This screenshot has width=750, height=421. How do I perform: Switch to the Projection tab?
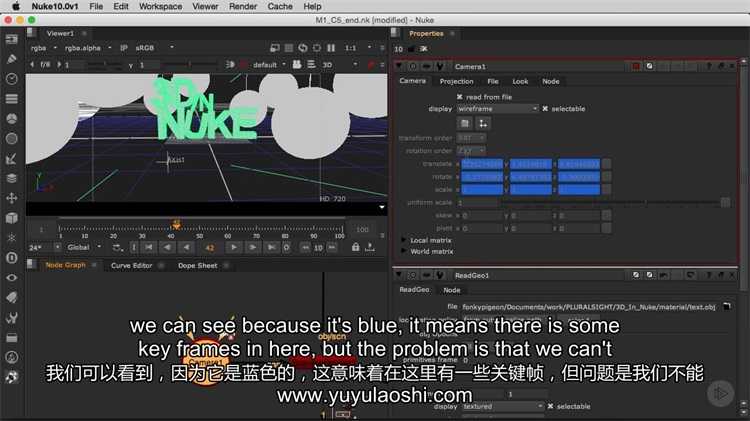coord(456,81)
